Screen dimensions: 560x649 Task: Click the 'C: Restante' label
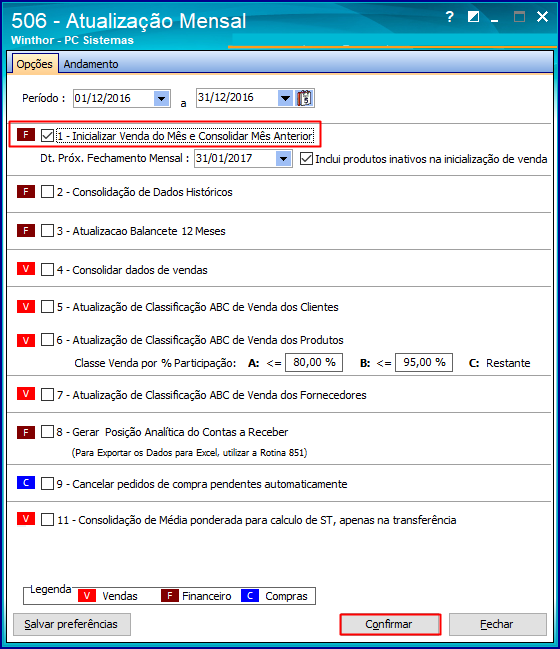point(500,363)
